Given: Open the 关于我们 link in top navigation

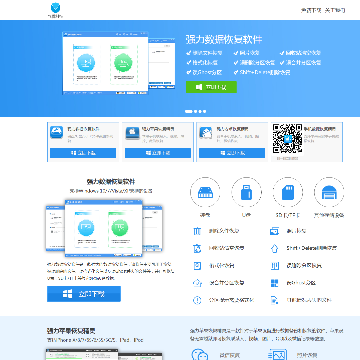Looking at the screenshot, I should (x=335, y=10).
